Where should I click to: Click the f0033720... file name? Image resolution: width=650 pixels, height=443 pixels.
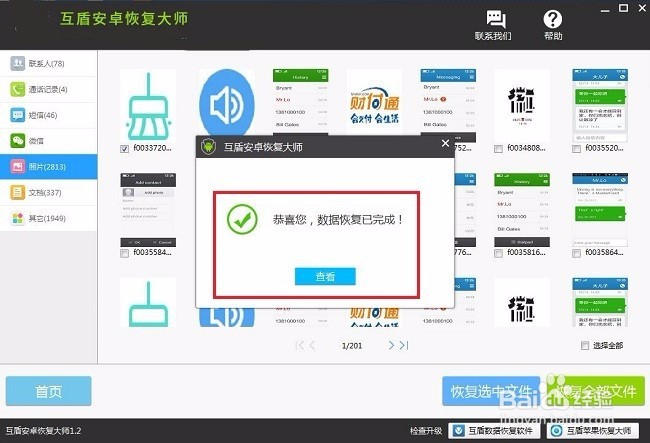[152, 148]
